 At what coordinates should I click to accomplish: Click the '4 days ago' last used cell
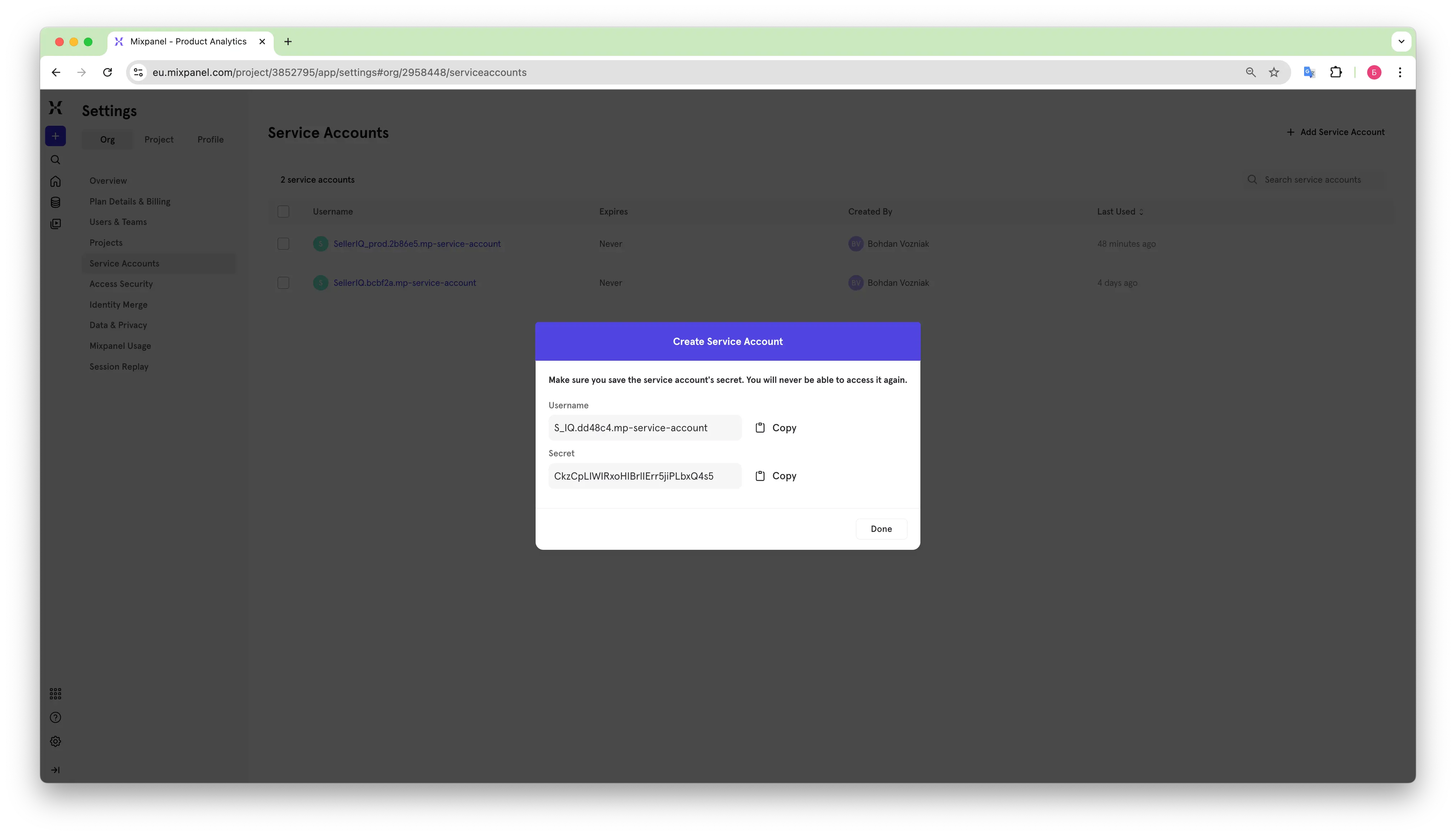(x=1117, y=283)
